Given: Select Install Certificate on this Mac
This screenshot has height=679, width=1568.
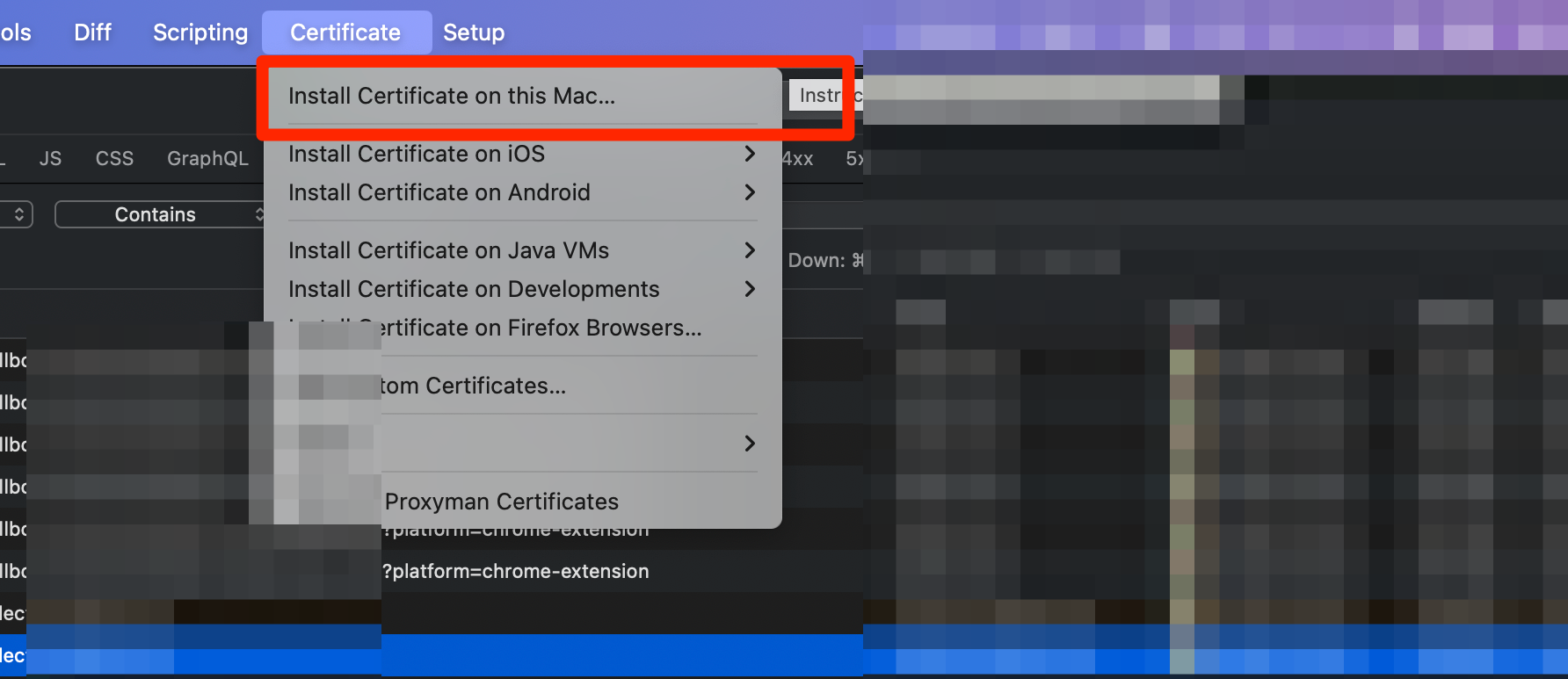Looking at the screenshot, I should point(454,96).
